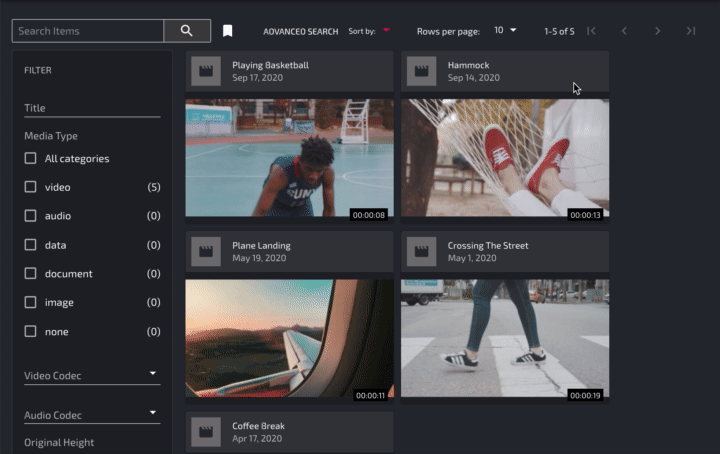This screenshot has height=454, width=720.
Task: Click the bookmark saved searches icon
Action: tap(228, 31)
